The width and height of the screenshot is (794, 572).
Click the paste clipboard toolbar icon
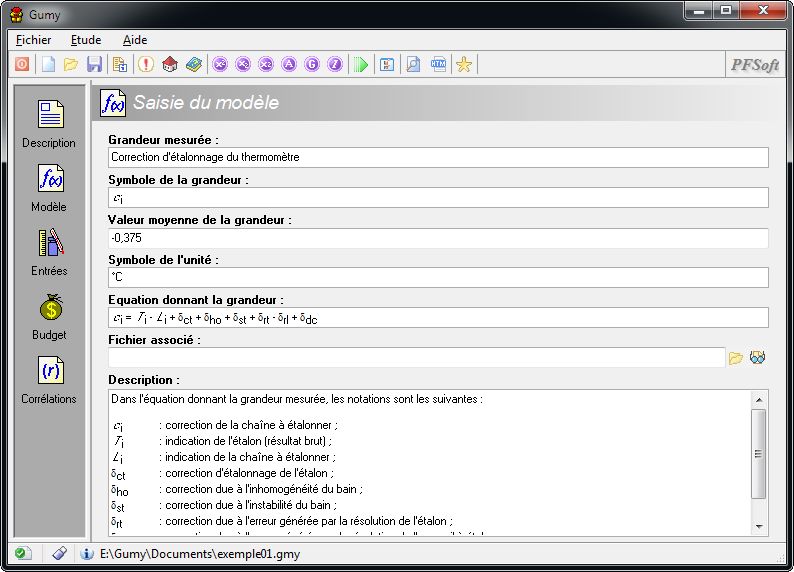120,64
